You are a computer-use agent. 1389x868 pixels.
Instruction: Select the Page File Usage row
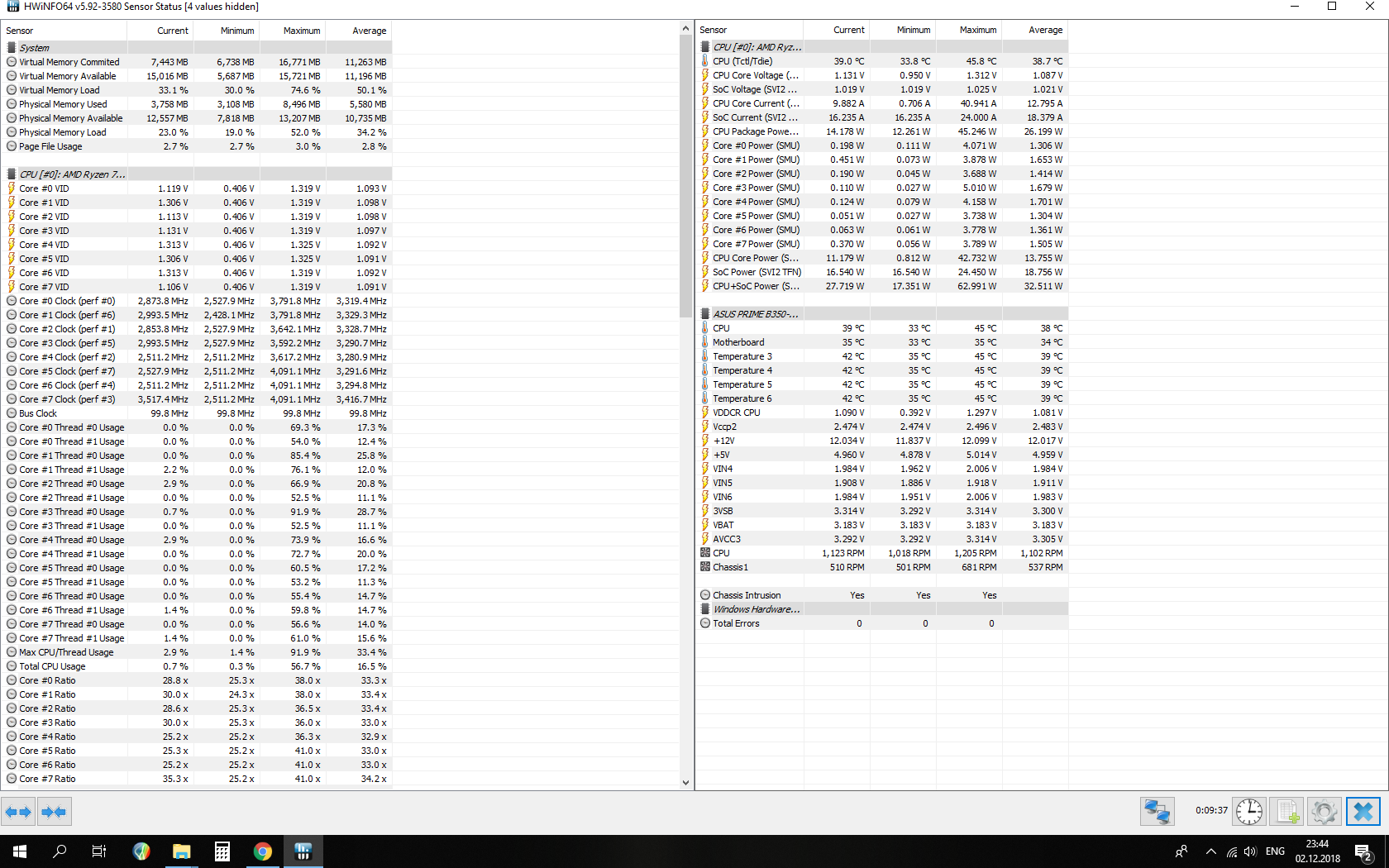(197, 146)
